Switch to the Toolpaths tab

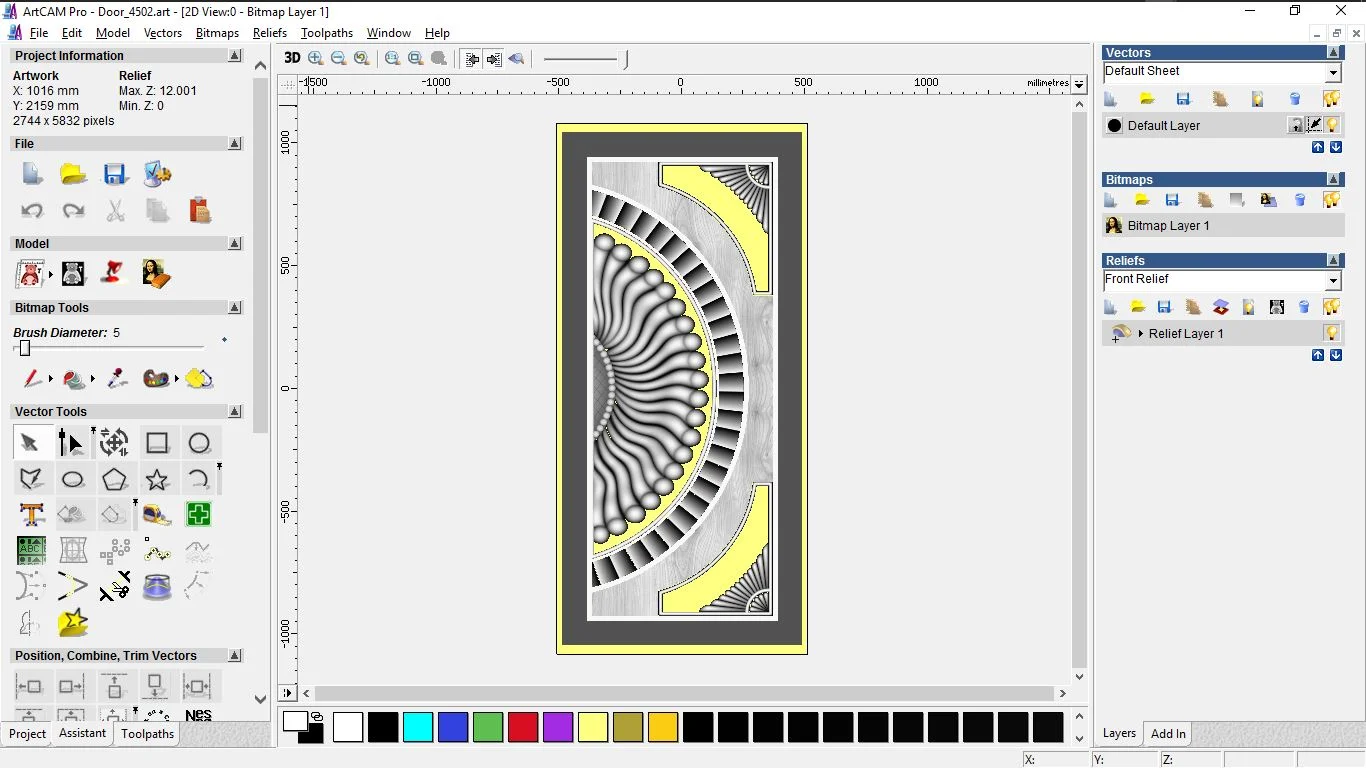click(147, 734)
